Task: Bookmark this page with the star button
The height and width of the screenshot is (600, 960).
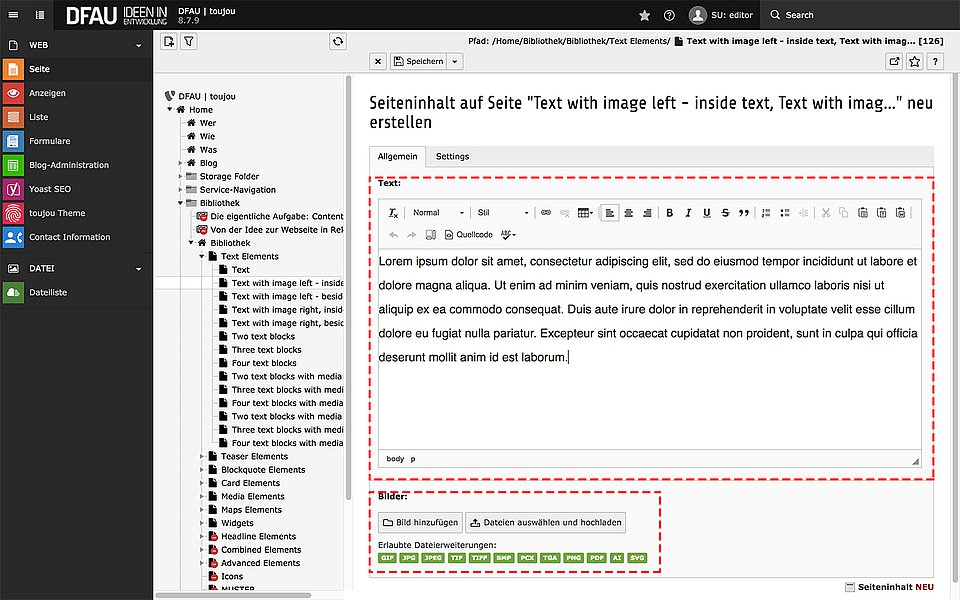Action: click(914, 61)
